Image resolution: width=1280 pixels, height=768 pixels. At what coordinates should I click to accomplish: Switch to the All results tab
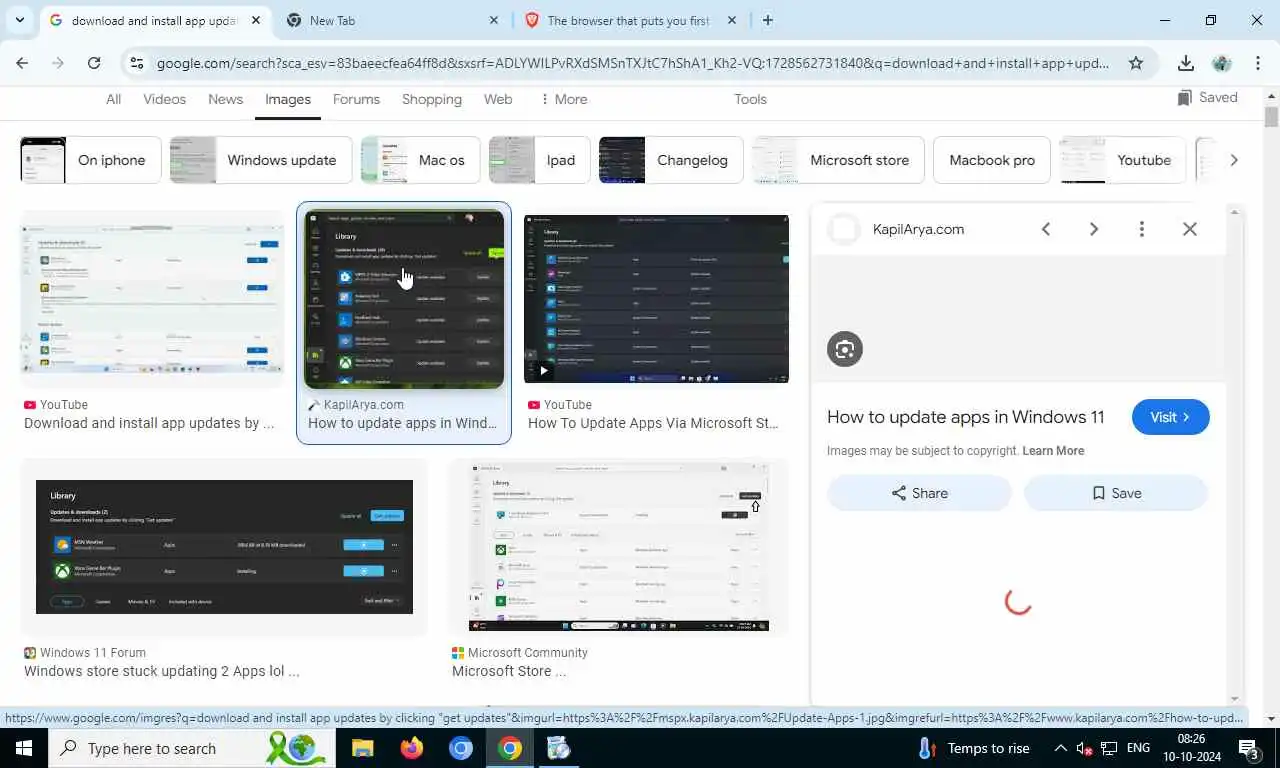pos(113,99)
